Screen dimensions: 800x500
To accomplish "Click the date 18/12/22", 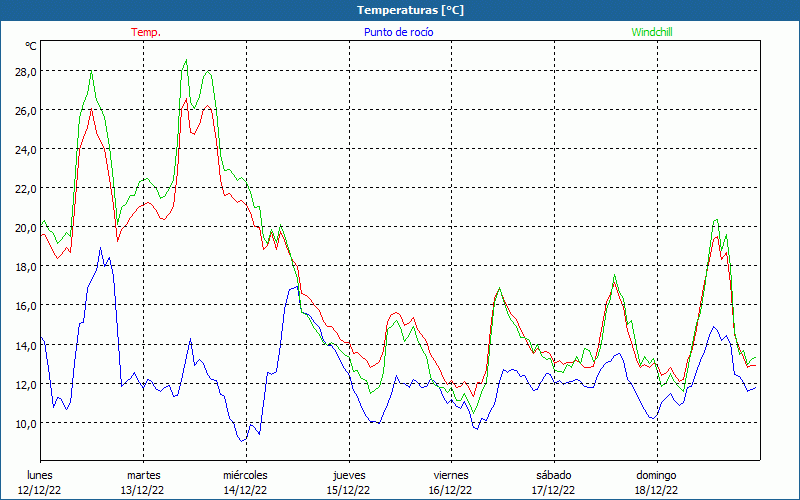I will coord(656,490).
